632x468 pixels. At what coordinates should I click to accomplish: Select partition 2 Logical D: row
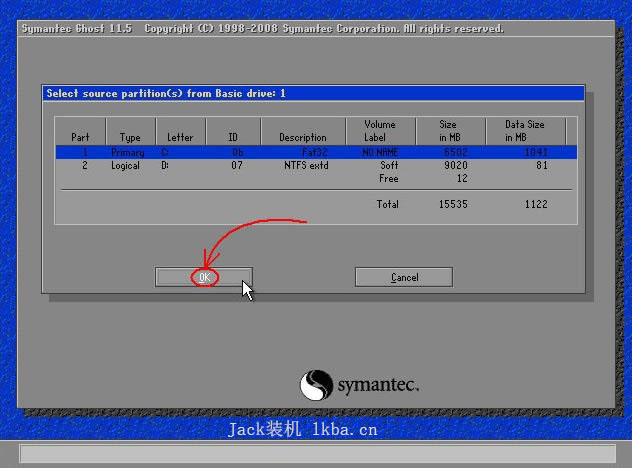[316, 165]
